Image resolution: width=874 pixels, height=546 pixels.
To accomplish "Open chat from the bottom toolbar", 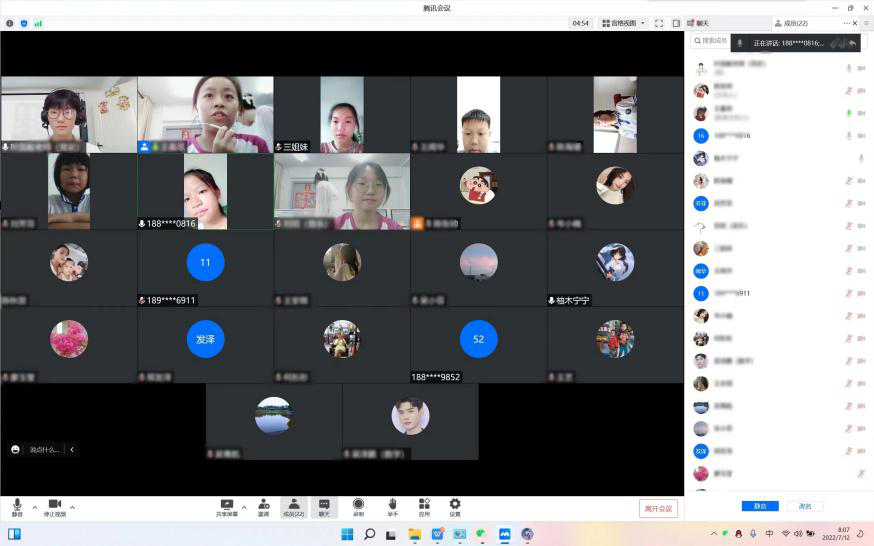I will [x=324, y=507].
